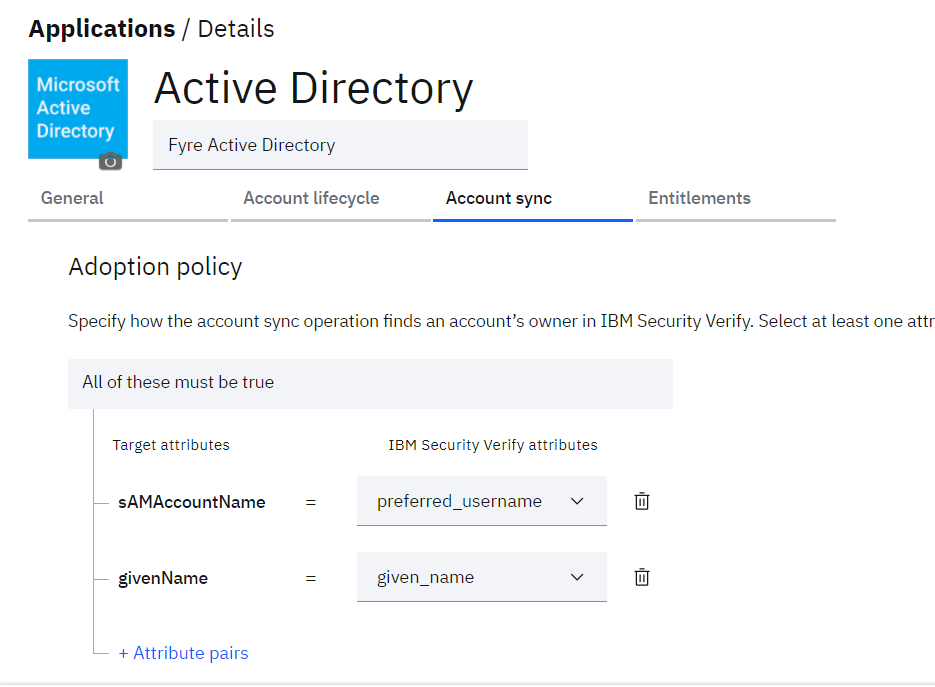Click the 'All of these must be true' header
The height and width of the screenshot is (687, 935).
tap(370, 383)
